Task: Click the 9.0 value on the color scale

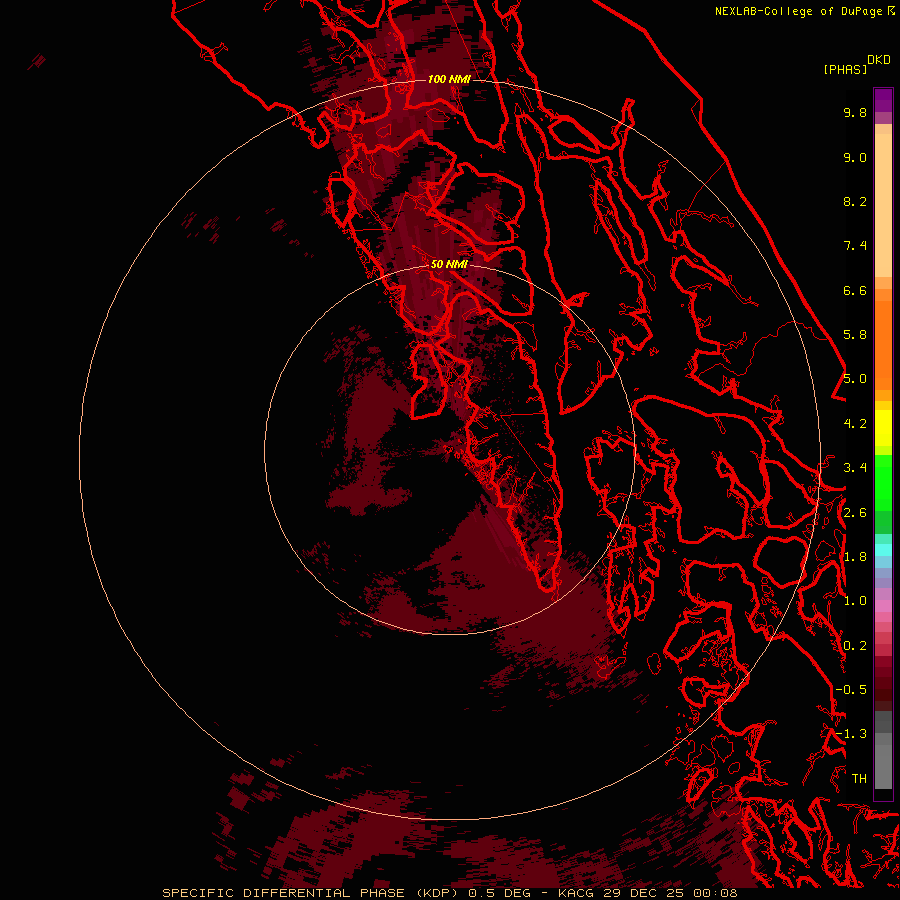Action: click(855, 157)
